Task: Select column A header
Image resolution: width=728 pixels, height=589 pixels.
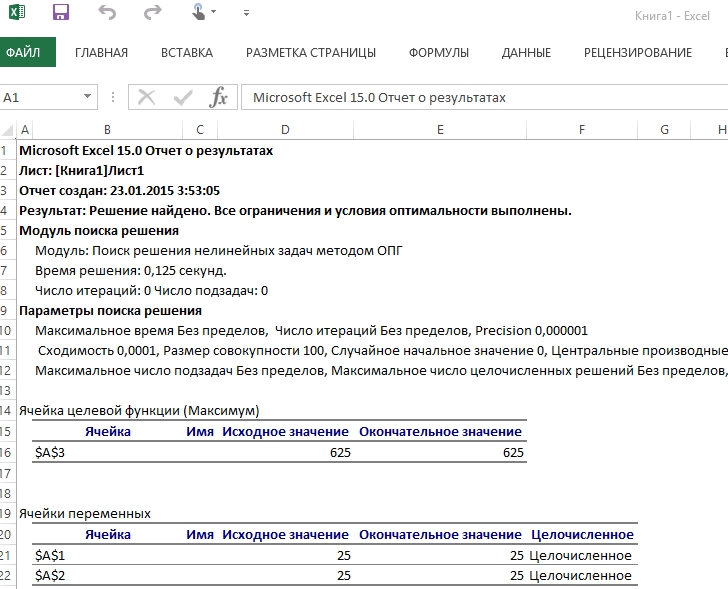Action: 25,129
